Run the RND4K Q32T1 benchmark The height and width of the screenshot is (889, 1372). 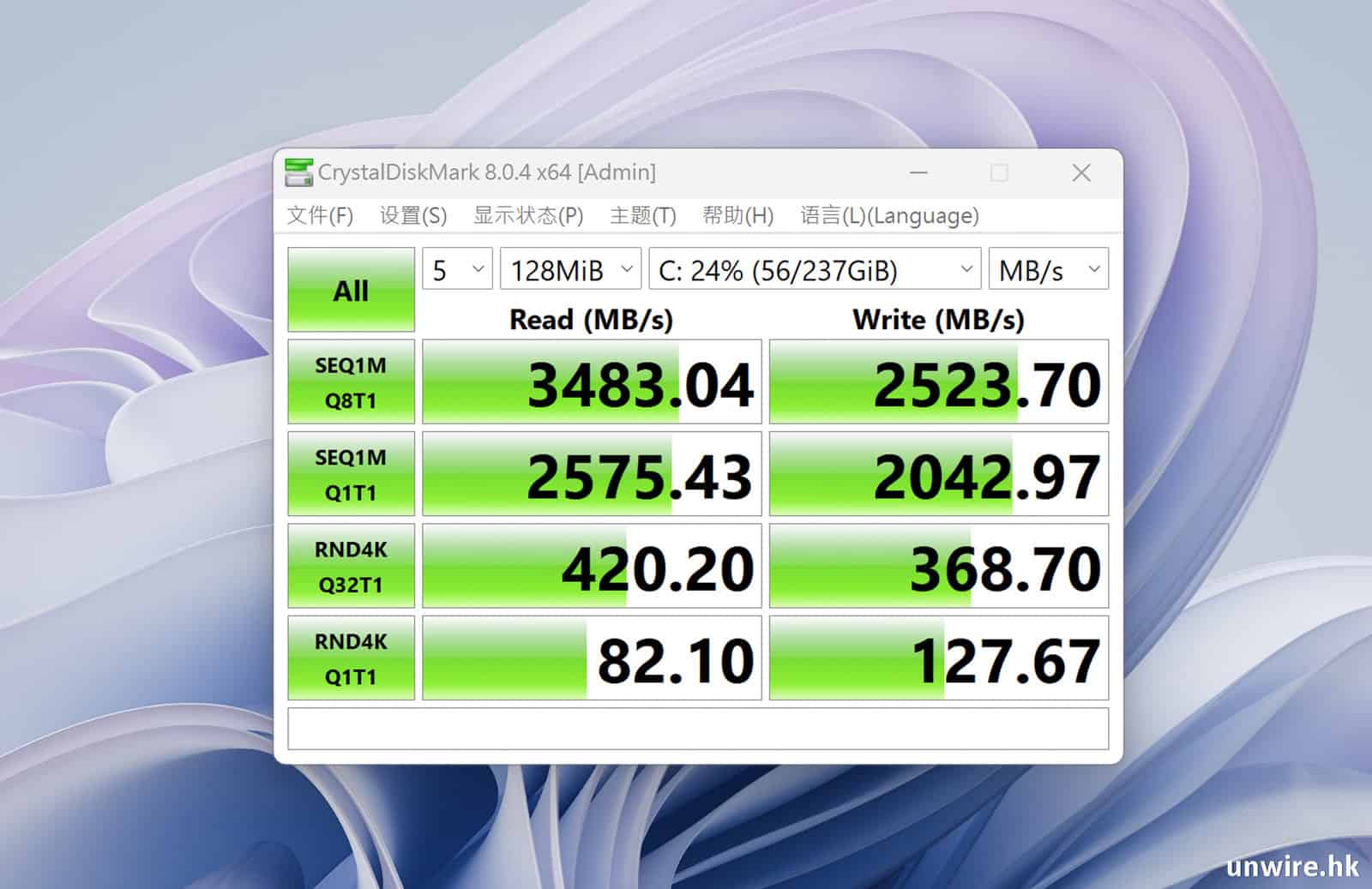click(351, 566)
